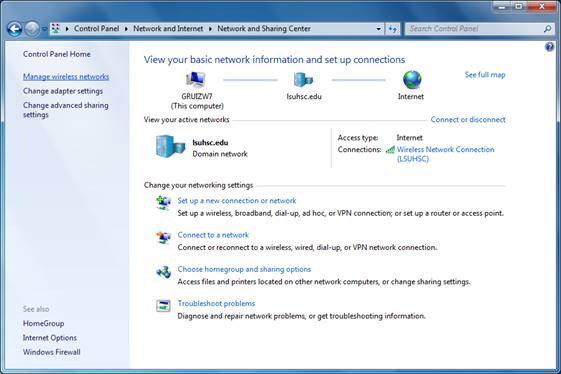Open help with the question mark icon

pos(549,47)
